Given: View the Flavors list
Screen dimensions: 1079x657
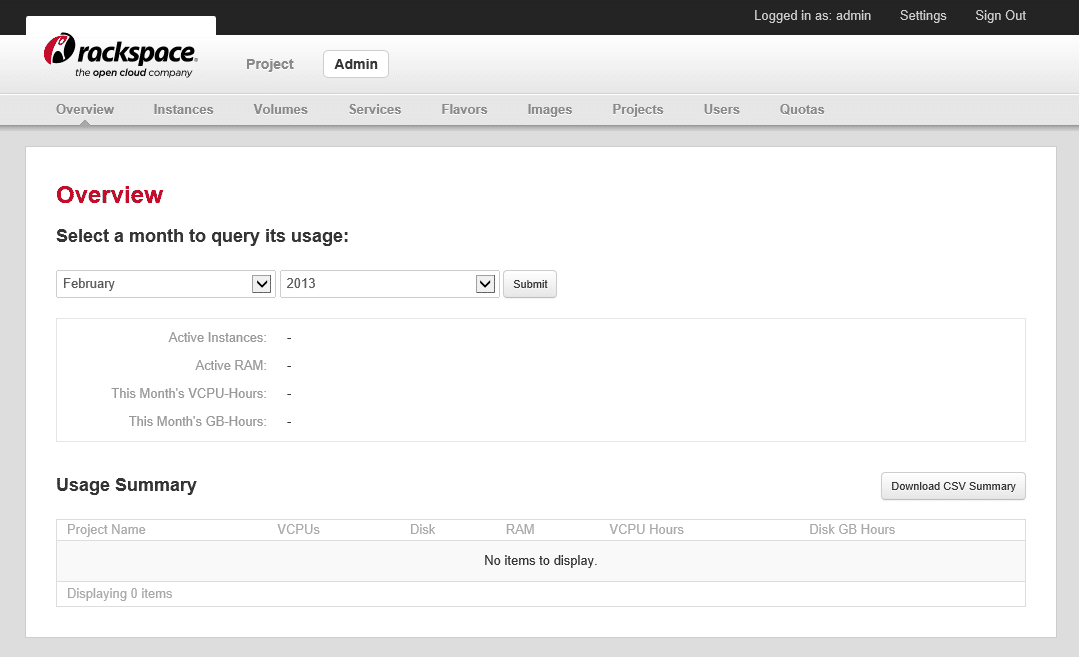Looking at the screenshot, I should [464, 109].
